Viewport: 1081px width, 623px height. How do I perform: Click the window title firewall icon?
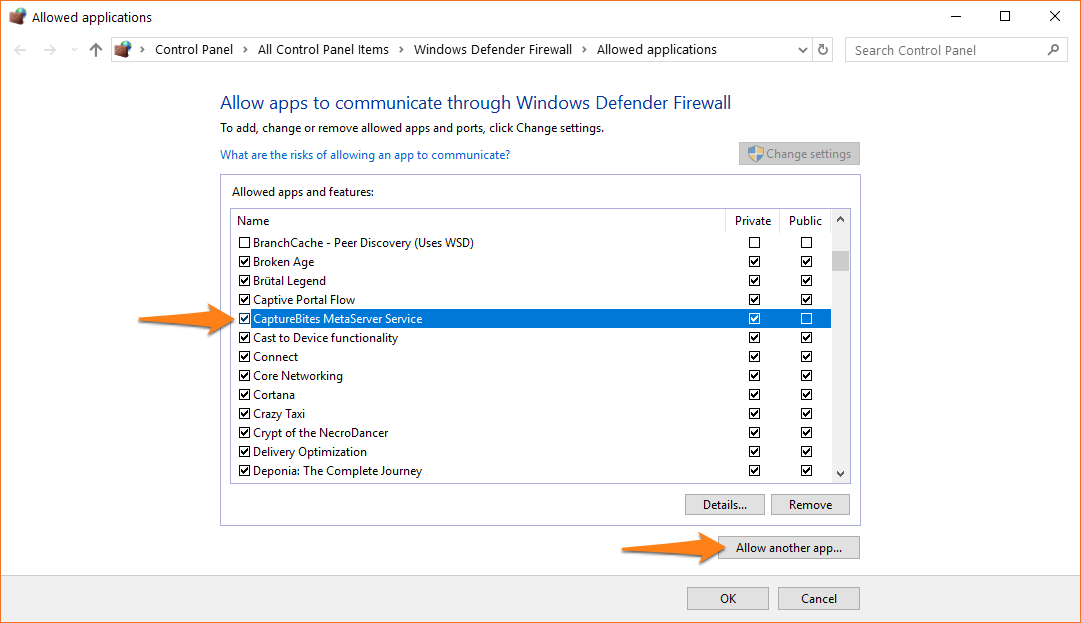click(x=17, y=17)
